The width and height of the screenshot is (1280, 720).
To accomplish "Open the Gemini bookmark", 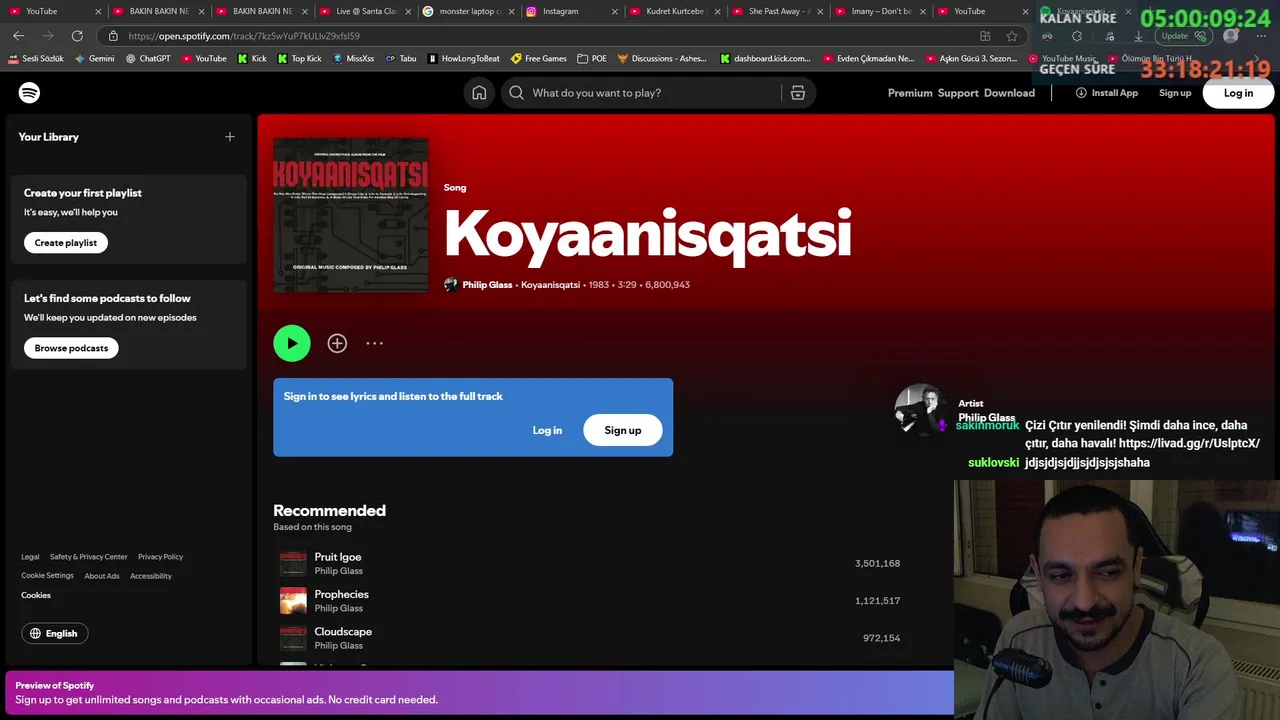I will pos(94,59).
